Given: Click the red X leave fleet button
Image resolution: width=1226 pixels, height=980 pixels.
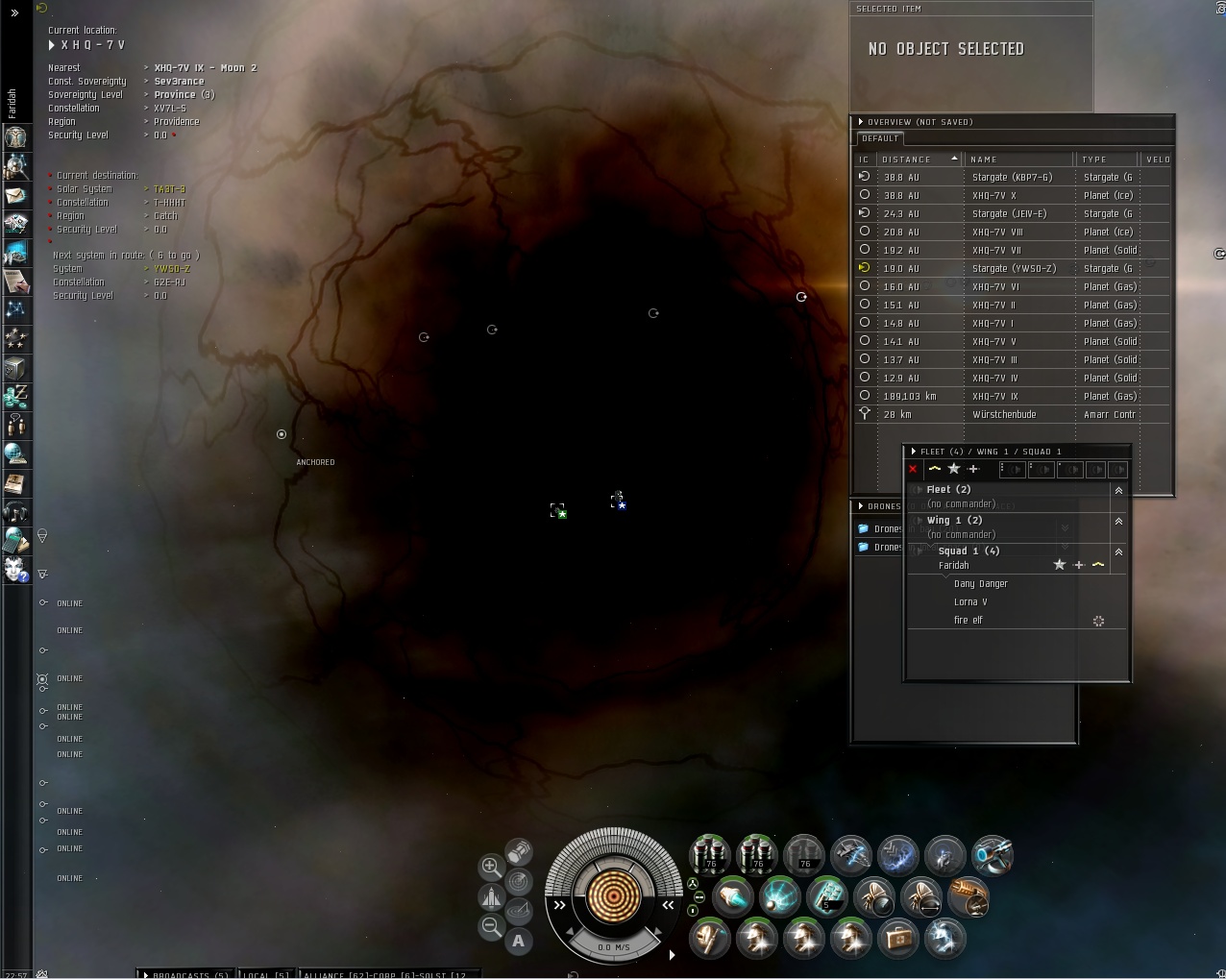Looking at the screenshot, I should coord(913,470).
